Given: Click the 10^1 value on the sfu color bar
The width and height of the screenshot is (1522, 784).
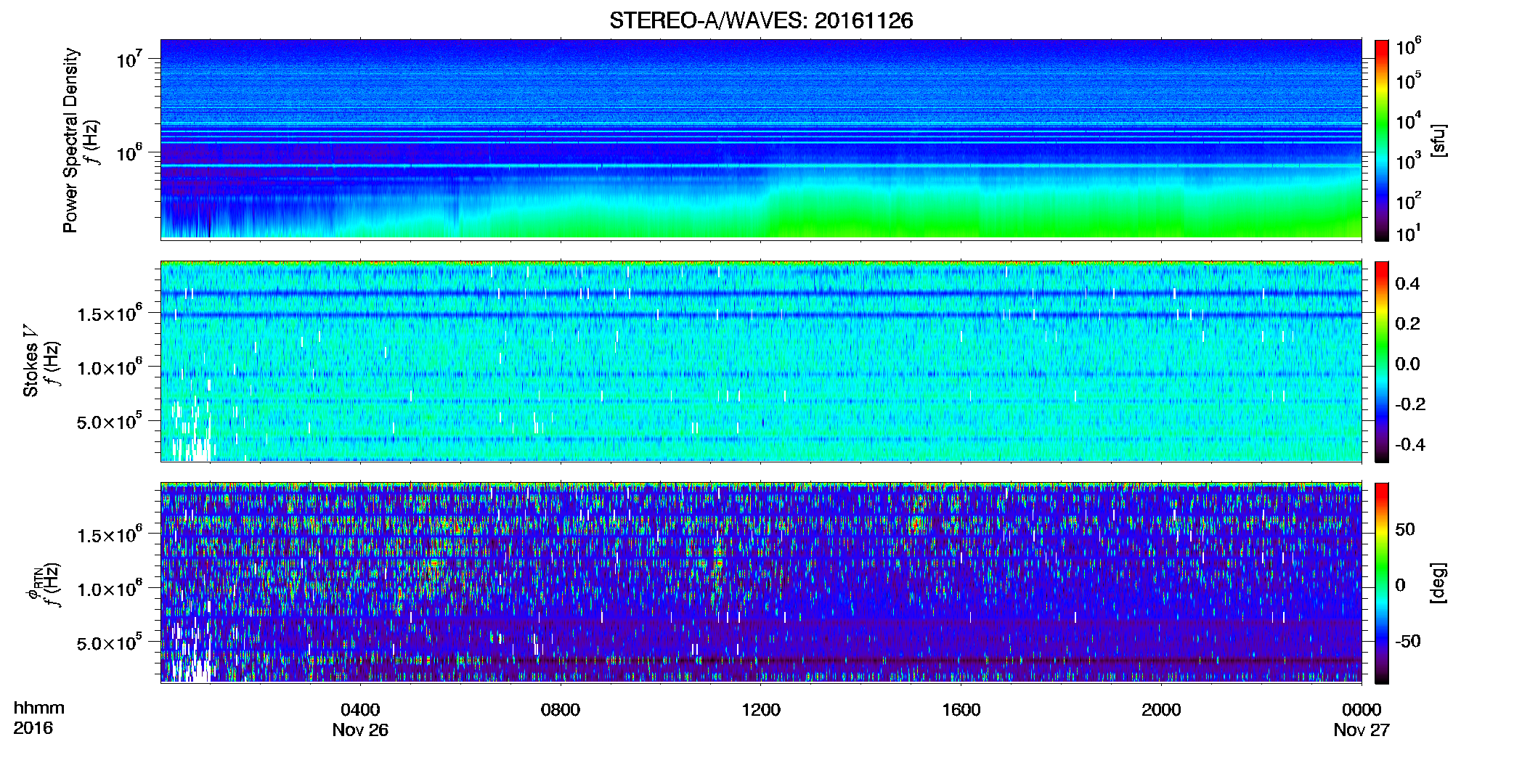Looking at the screenshot, I should point(1408,233).
